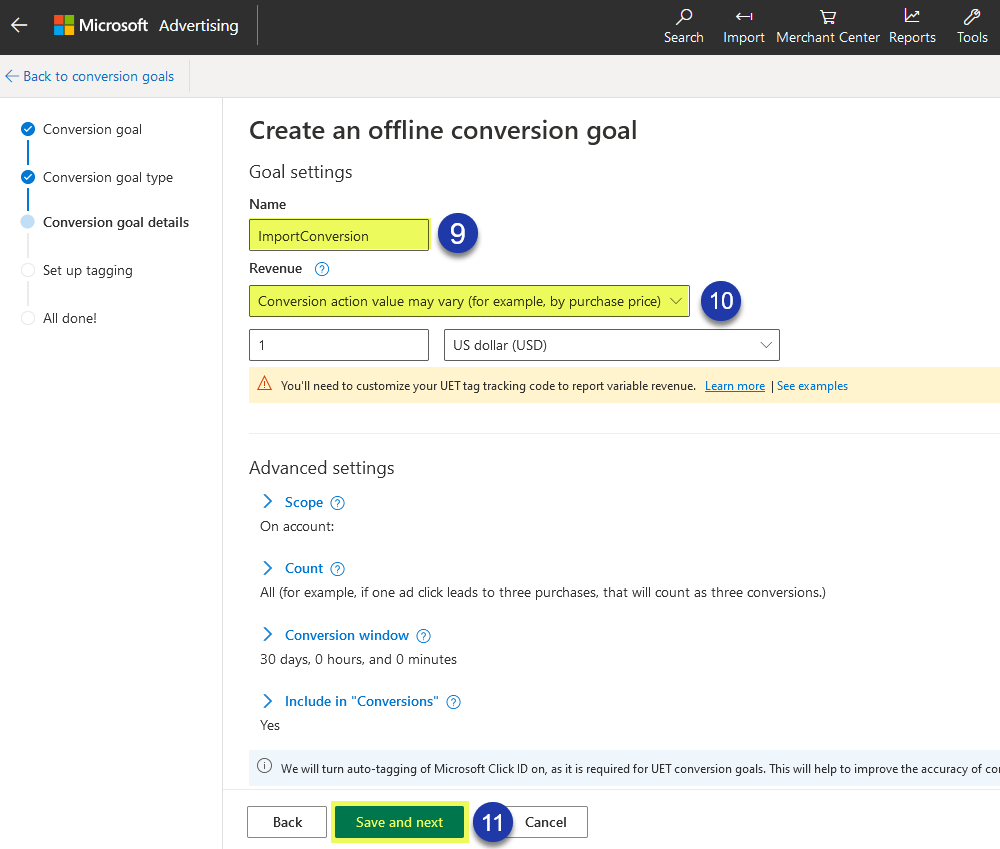The height and width of the screenshot is (849, 1000).
Task: Open the Revenue help tooltip
Action: 319,268
